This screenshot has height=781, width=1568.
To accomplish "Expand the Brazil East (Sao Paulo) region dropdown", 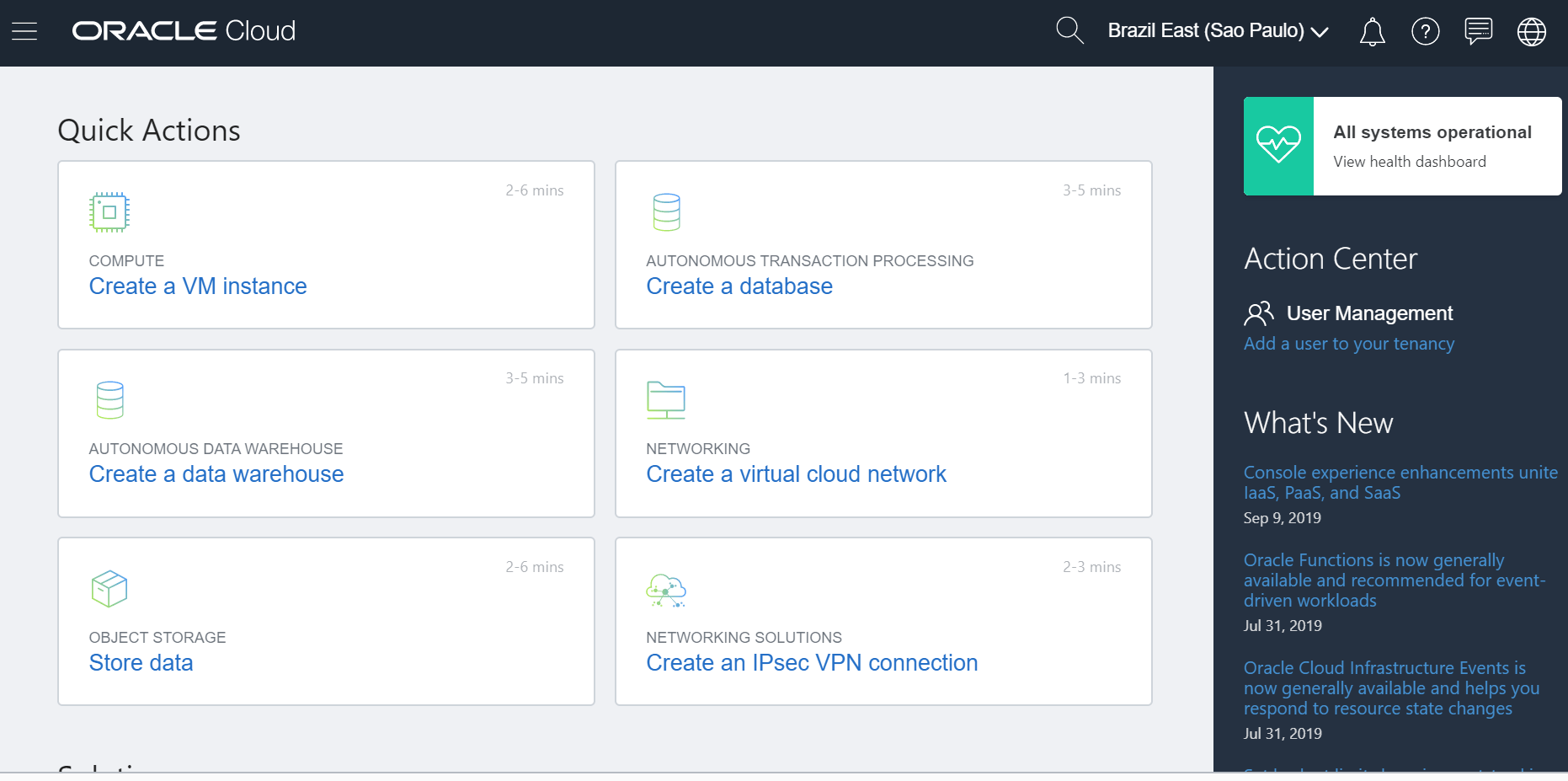I will [1218, 31].
